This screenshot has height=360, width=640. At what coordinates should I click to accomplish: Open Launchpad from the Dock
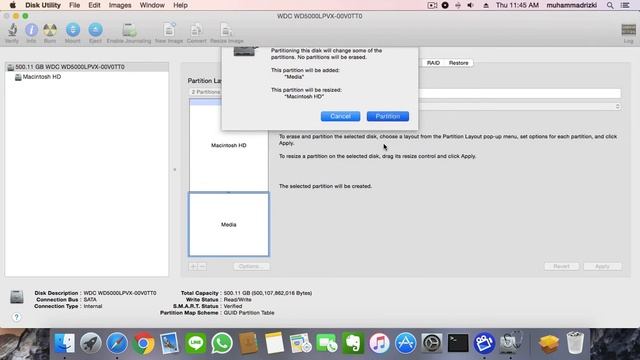click(x=91, y=343)
